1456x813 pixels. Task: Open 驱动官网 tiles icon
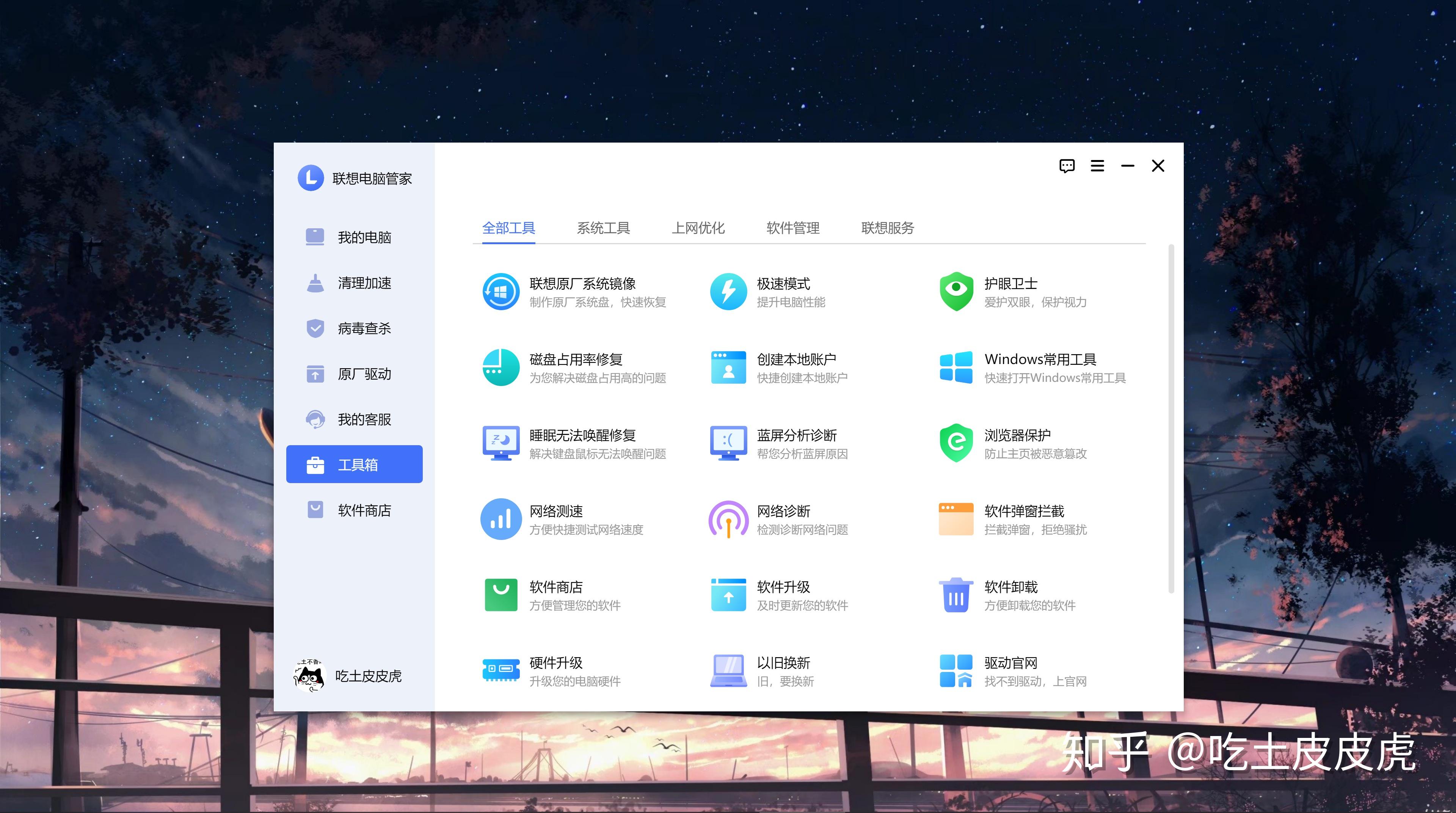click(956, 670)
